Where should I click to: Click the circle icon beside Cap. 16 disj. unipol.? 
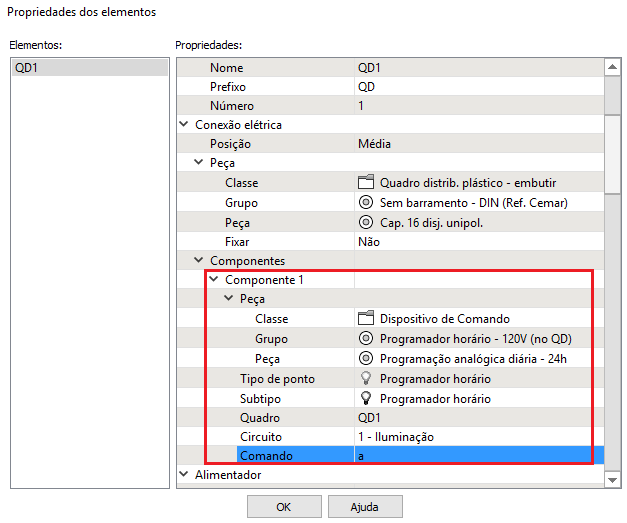click(366, 222)
